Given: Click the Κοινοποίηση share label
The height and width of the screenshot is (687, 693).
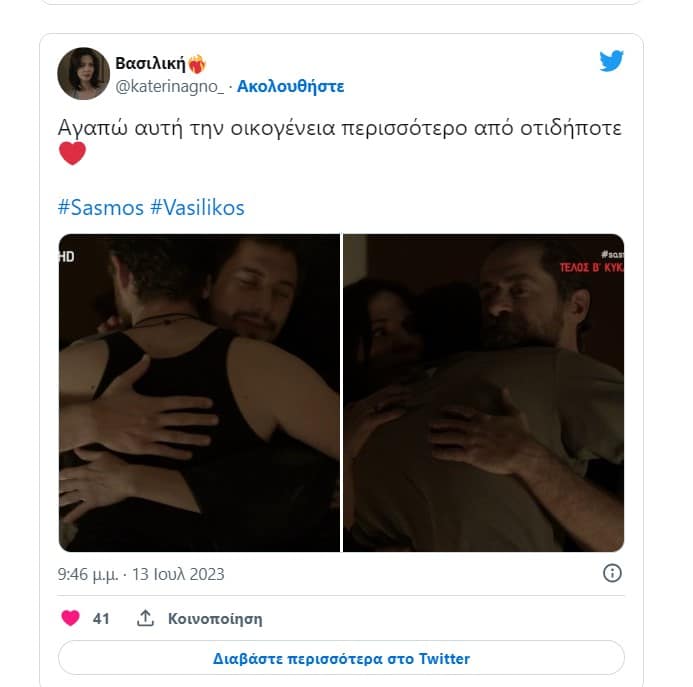Looking at the screenshot, I should pyautogui.click(x=215, y=618).
